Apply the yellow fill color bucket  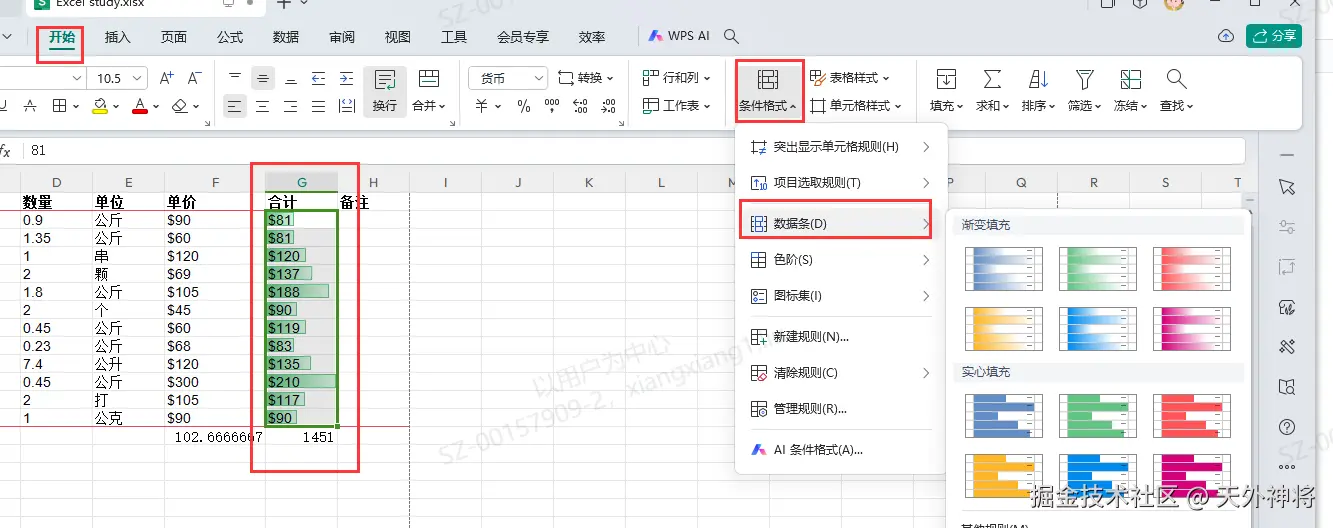(x=100, y=105)
